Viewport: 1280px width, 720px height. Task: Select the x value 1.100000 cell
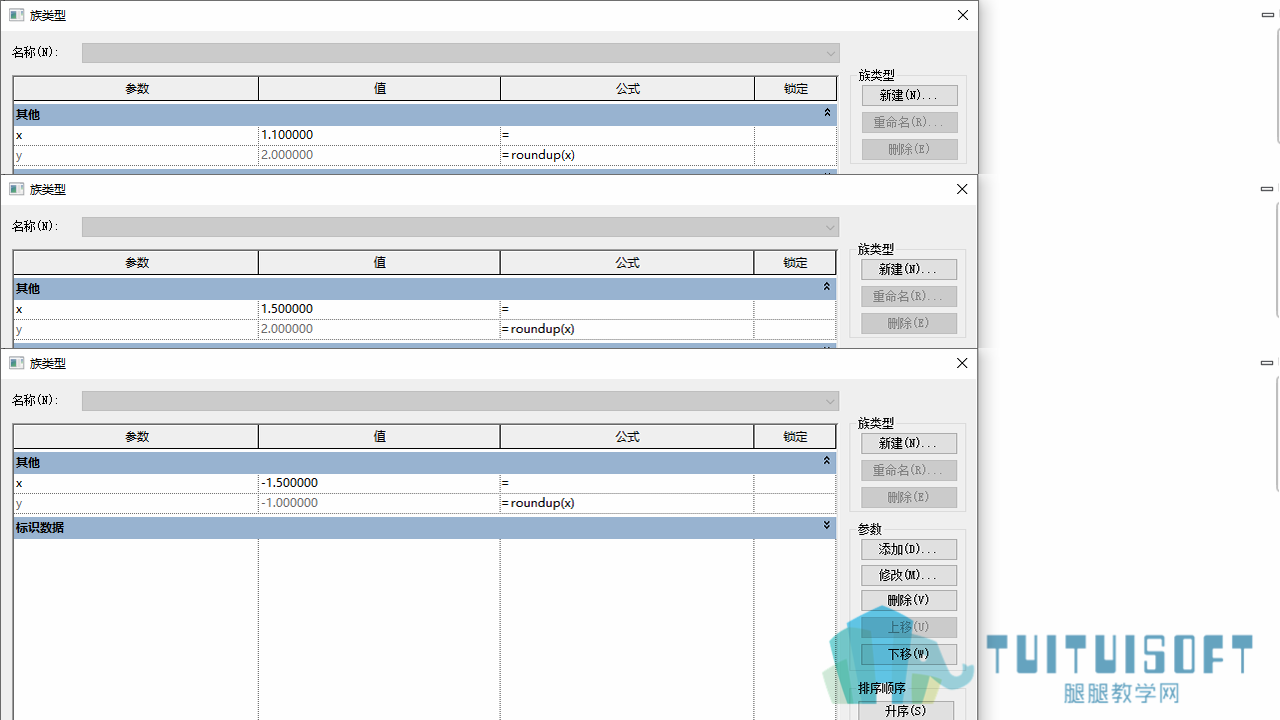click(x=379, y=135)
